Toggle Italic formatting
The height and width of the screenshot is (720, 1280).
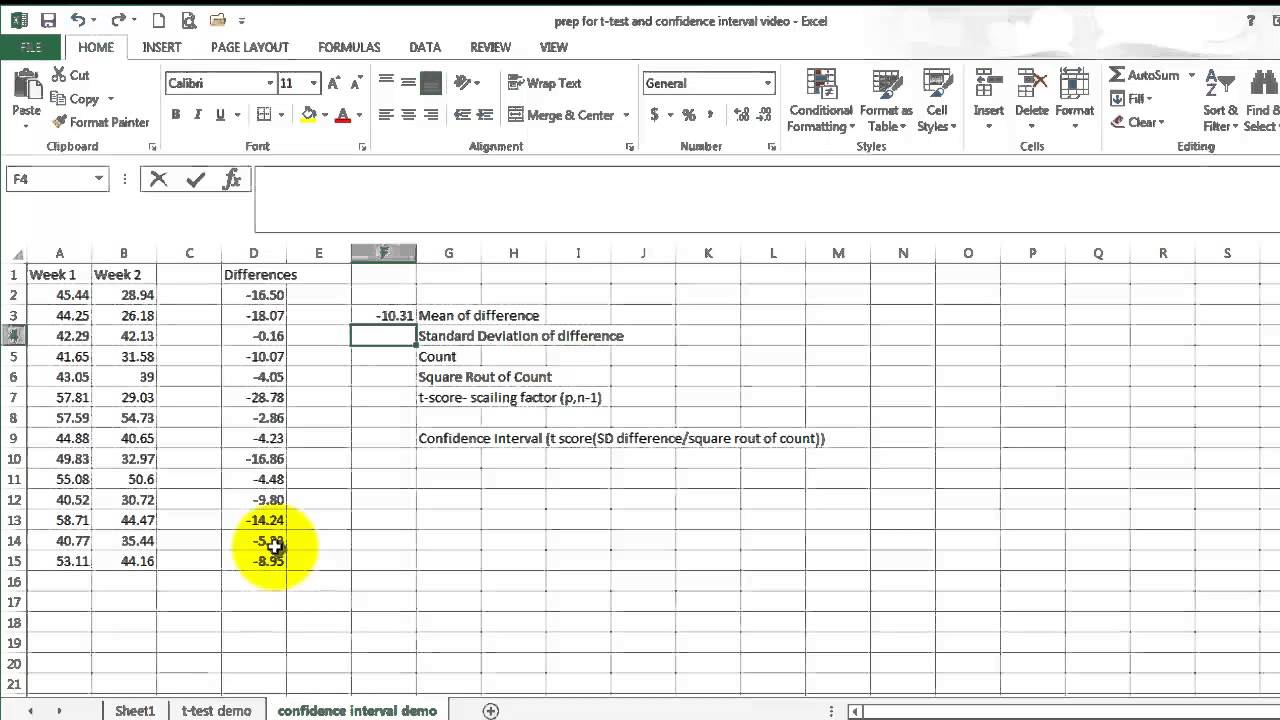point(198,115)
